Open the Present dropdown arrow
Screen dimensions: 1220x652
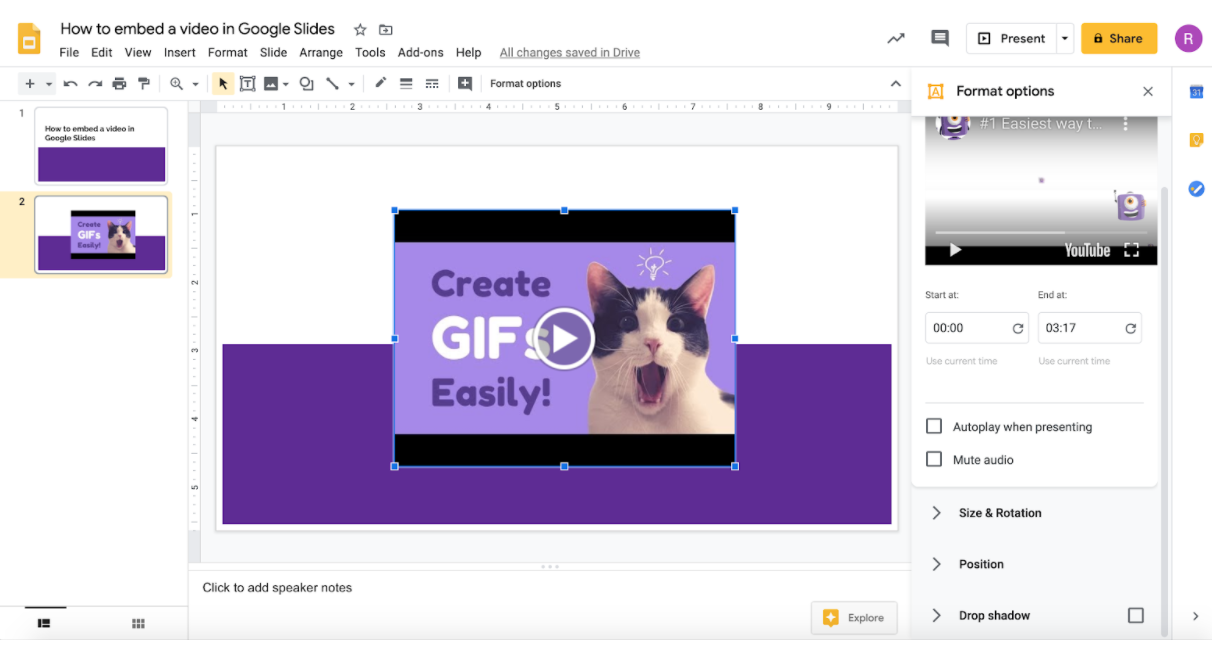tap(1065, 38)
